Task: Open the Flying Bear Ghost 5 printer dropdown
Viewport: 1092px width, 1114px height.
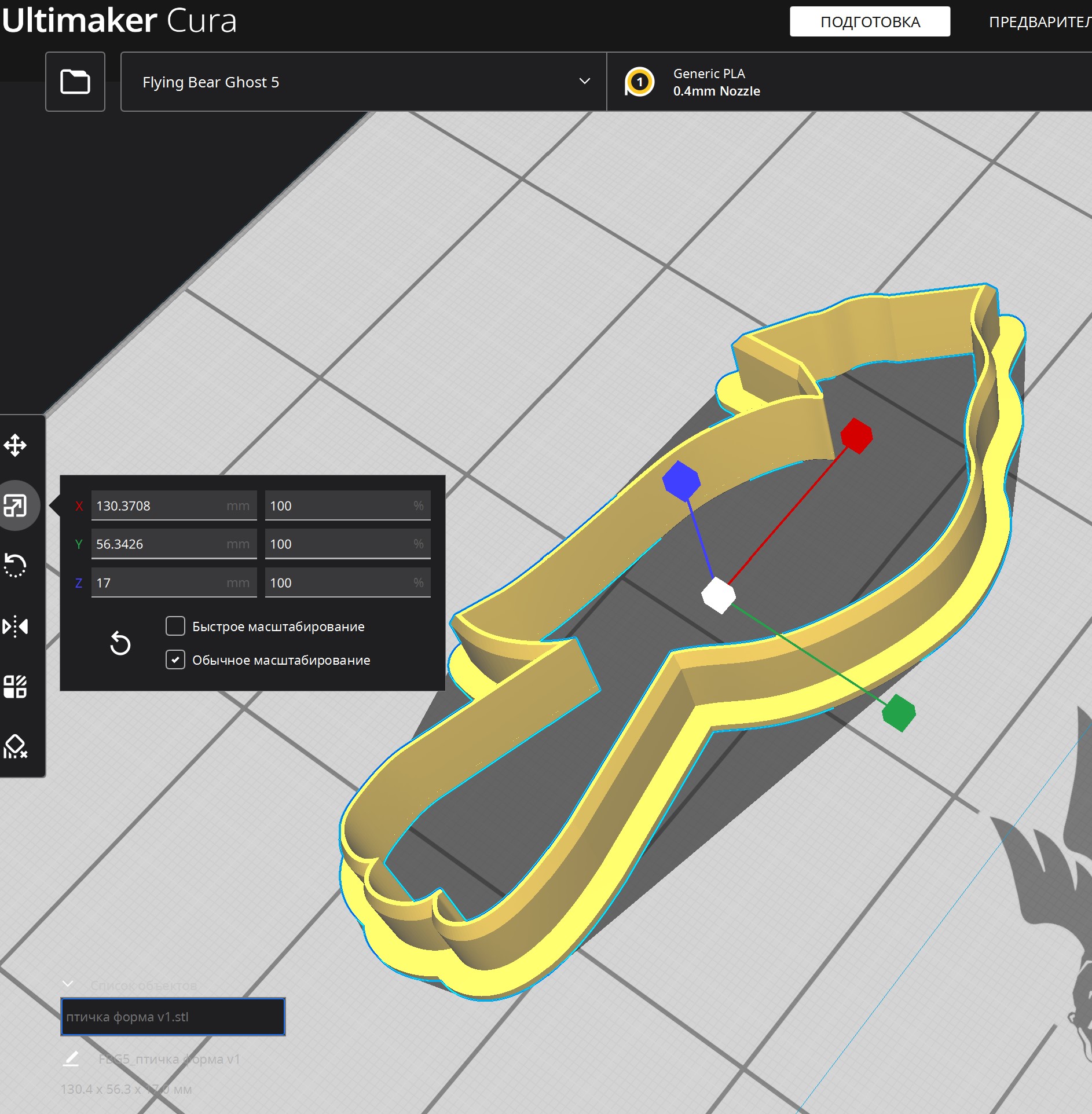Action: click(x=364, y=82)
